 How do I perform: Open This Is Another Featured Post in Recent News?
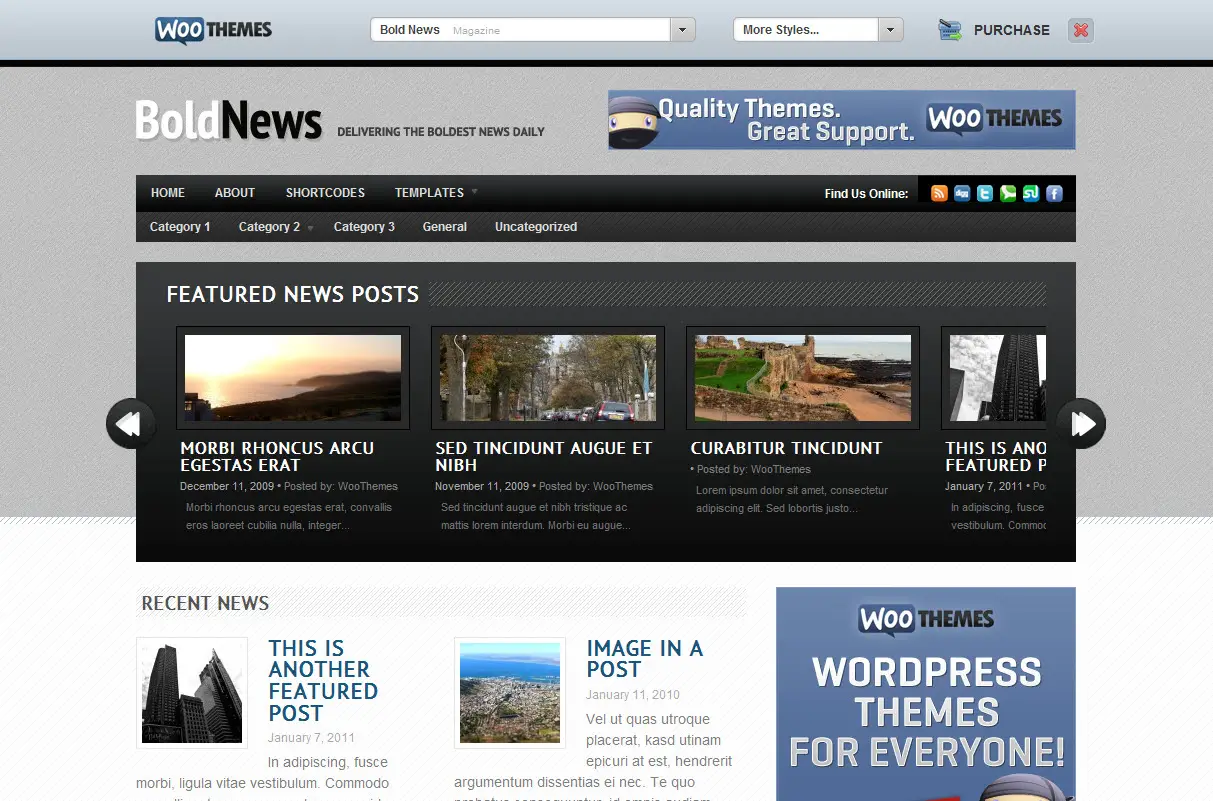coord(323,680)
